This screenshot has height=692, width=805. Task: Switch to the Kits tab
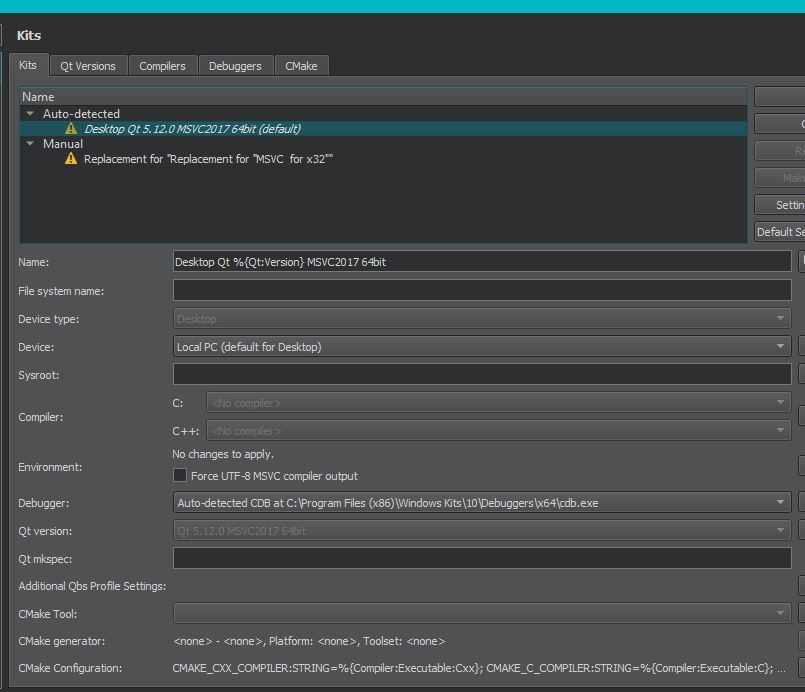pyautogui.click(x=28, y=65)
